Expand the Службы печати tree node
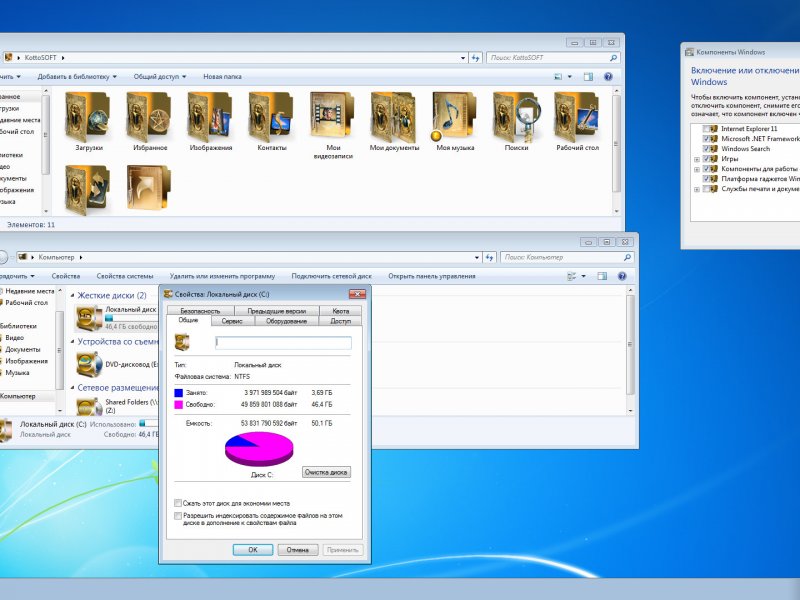800x600 pixels. pyautogui.click(x=697, y=189)
